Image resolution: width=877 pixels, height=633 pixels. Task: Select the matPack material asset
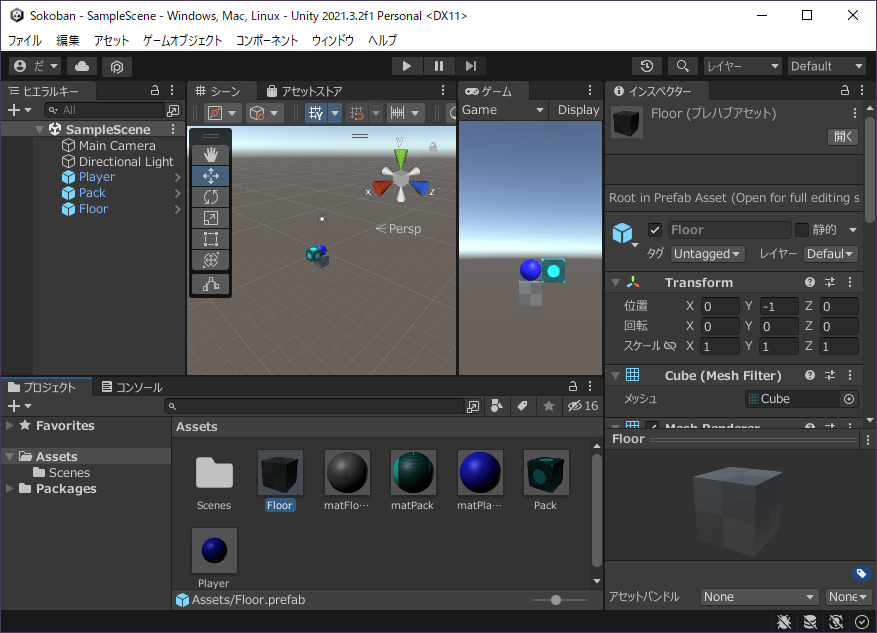tap(412, 480)
